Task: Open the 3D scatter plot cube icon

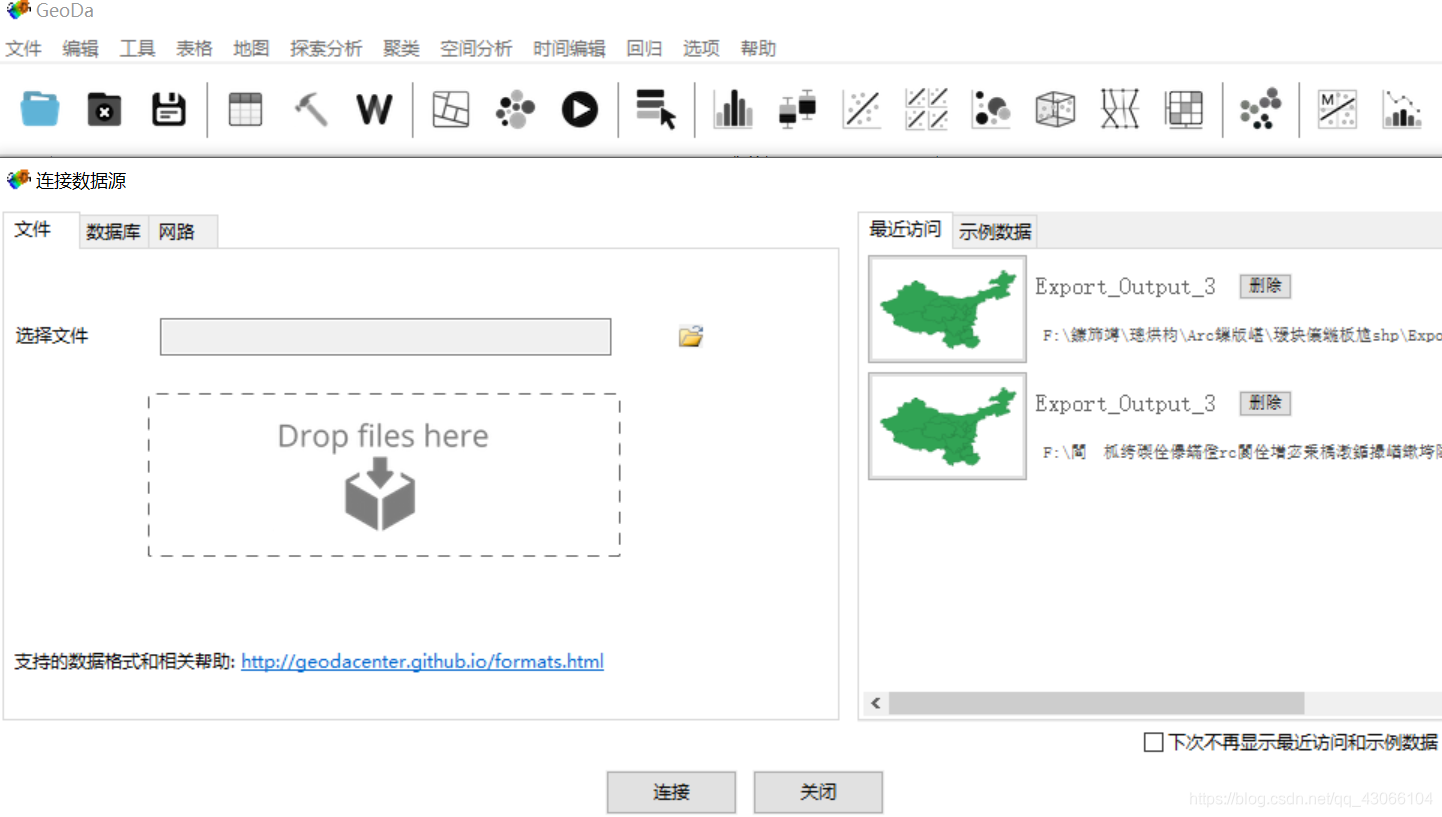Action: 1055,109
